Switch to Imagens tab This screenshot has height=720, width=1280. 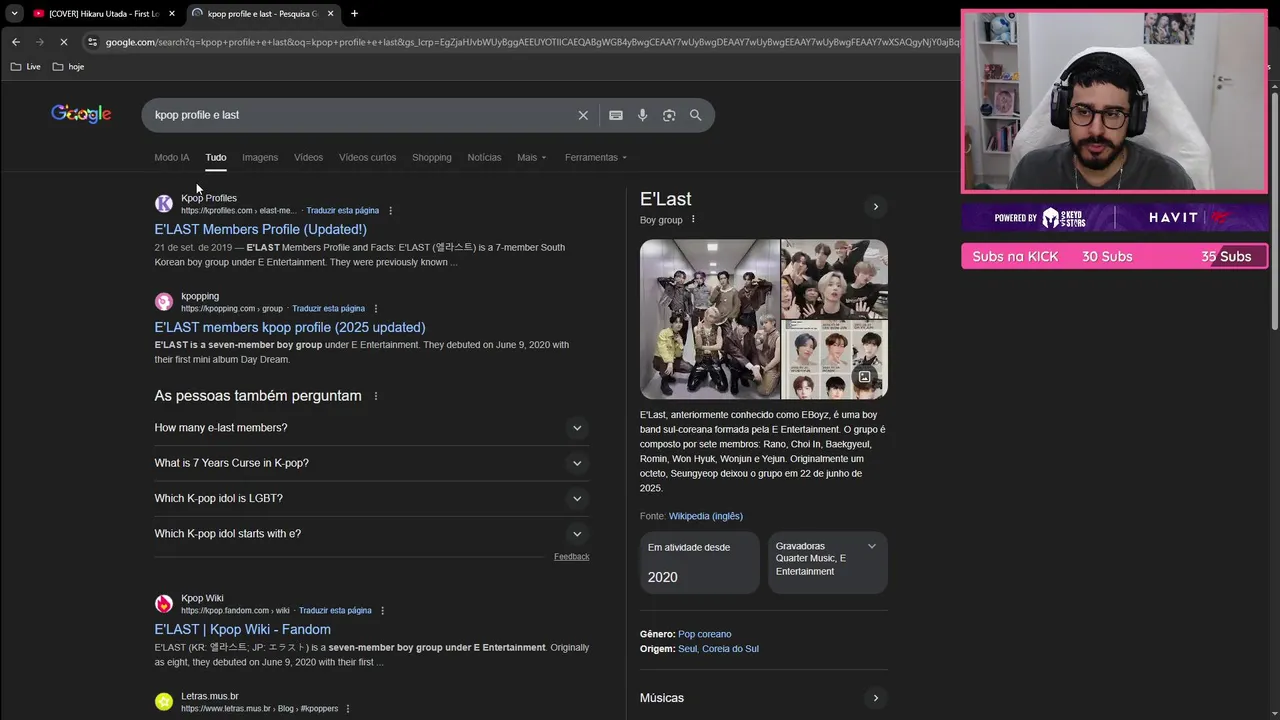pos(260,158)
